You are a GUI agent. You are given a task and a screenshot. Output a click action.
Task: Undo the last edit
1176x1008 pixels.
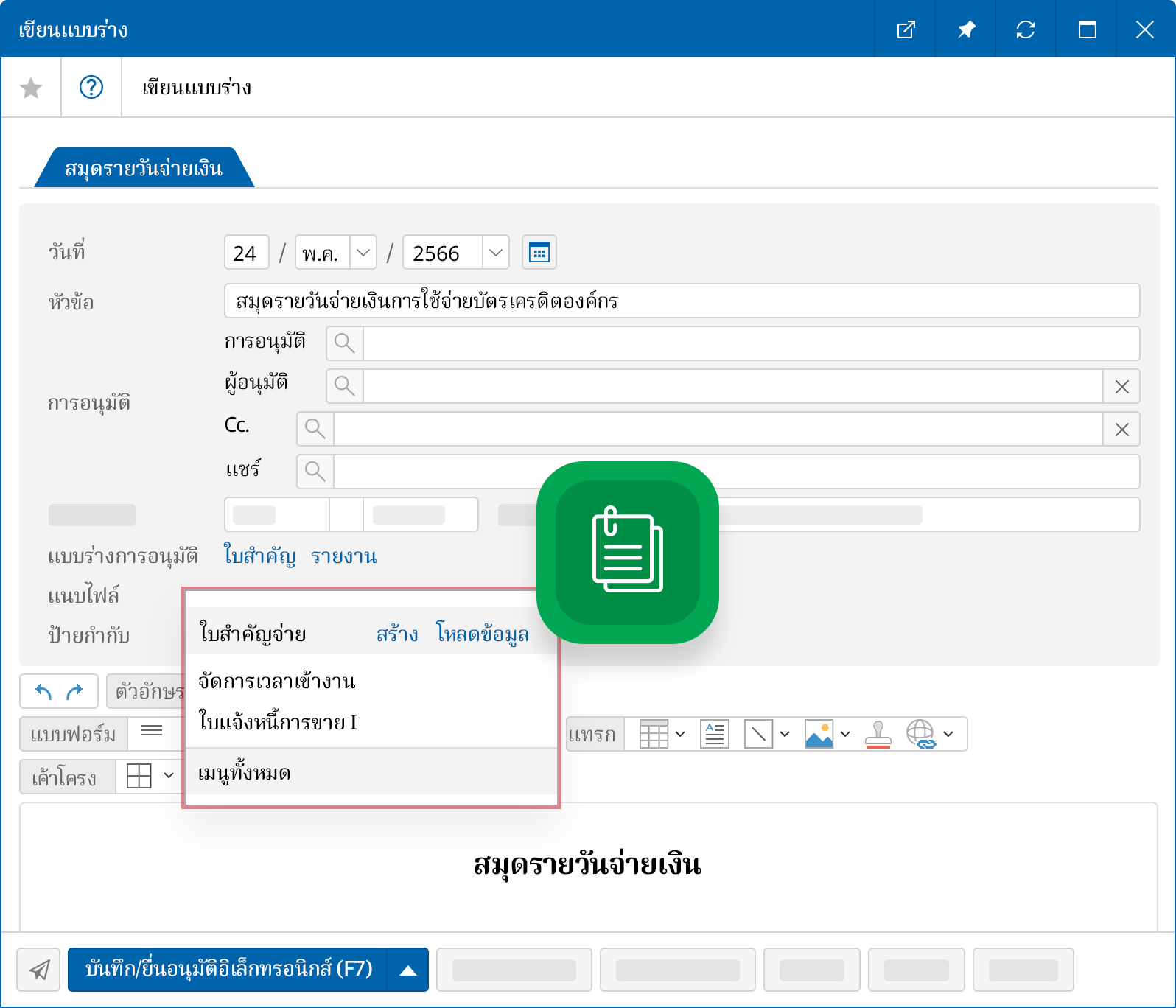coord(43,691)
